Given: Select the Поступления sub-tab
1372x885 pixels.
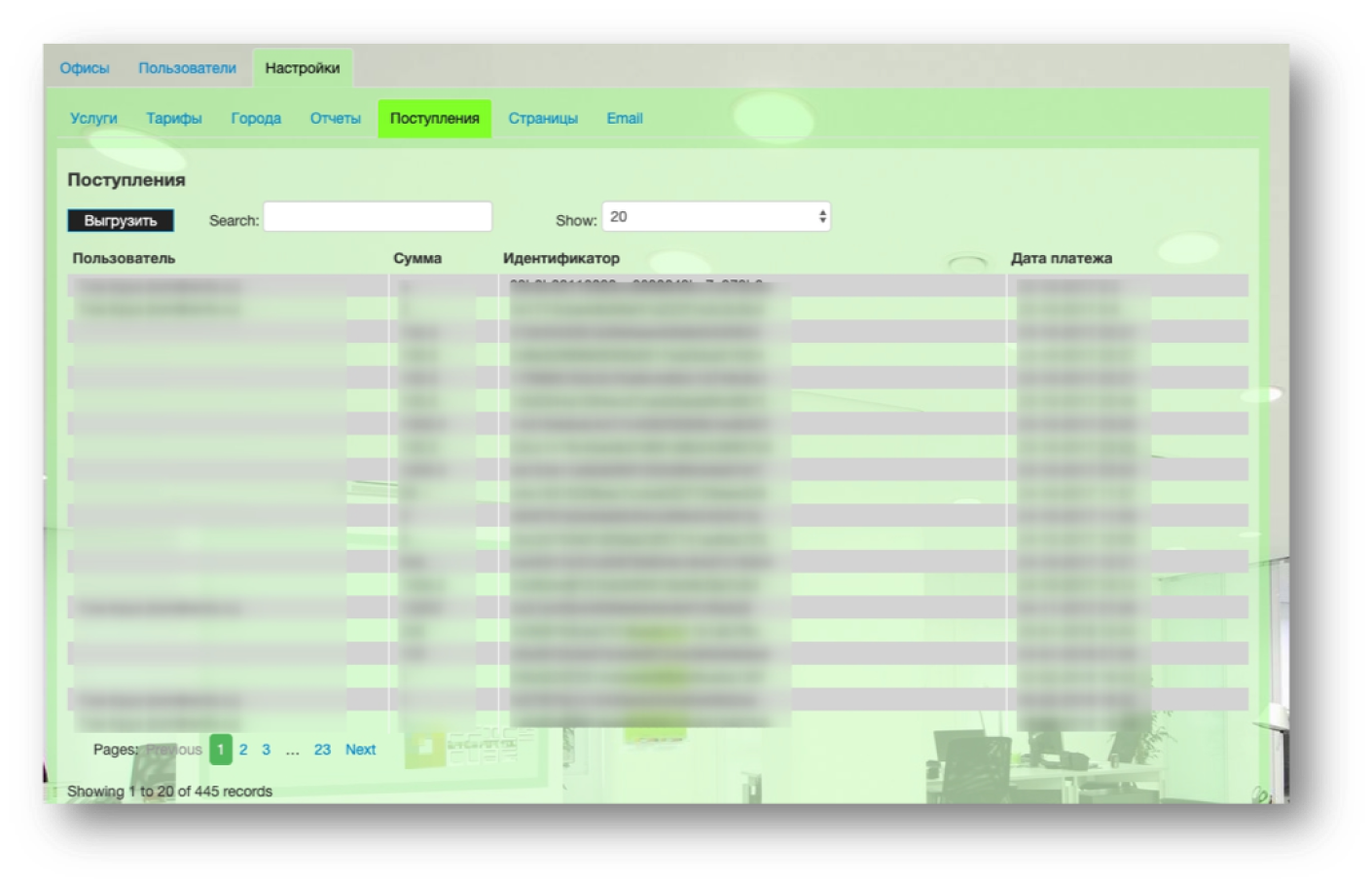Looking at the screenshot, I should pyautogui.click(x=435, y=119).
